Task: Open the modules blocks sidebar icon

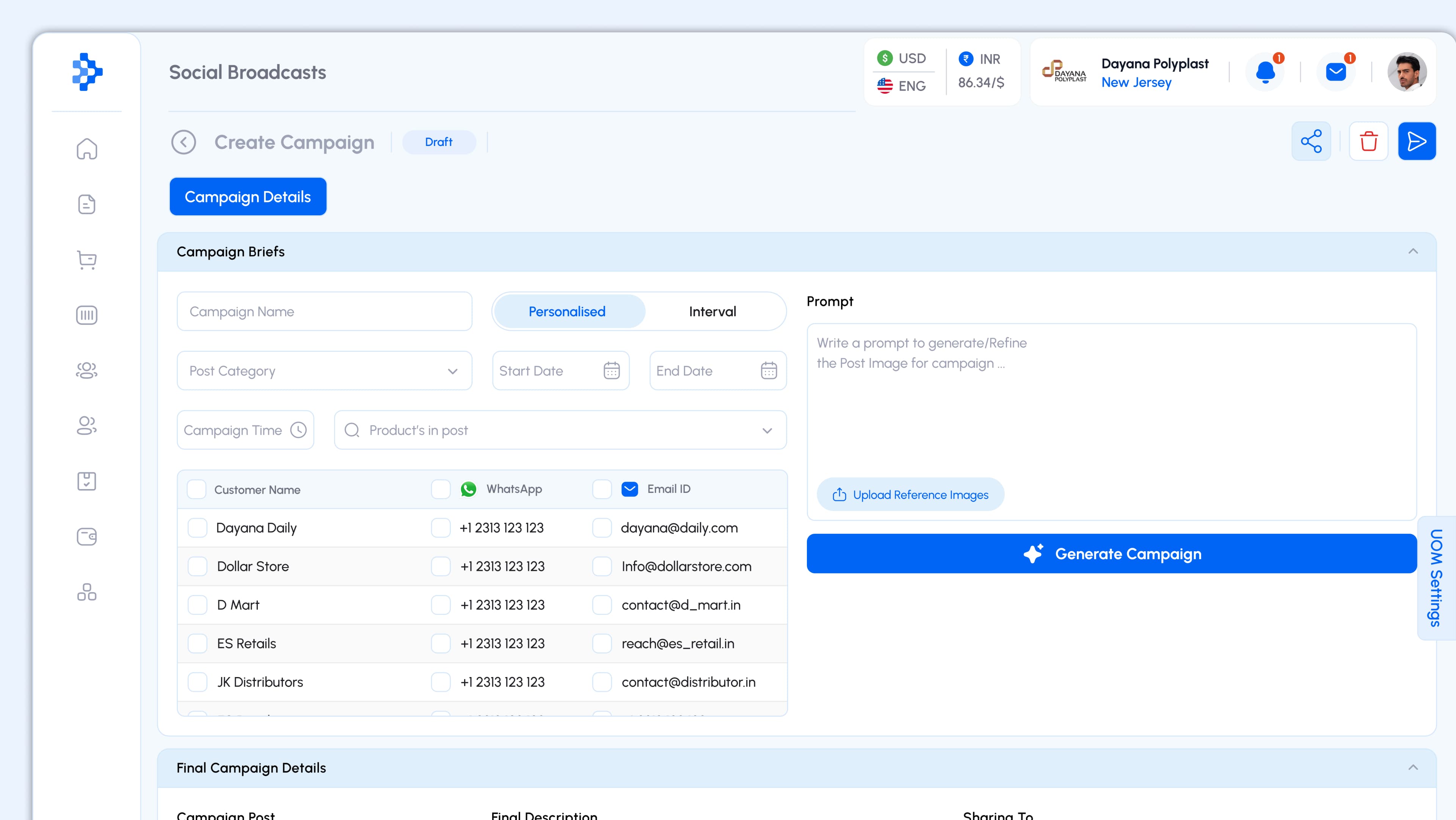Action: [86, 592]
